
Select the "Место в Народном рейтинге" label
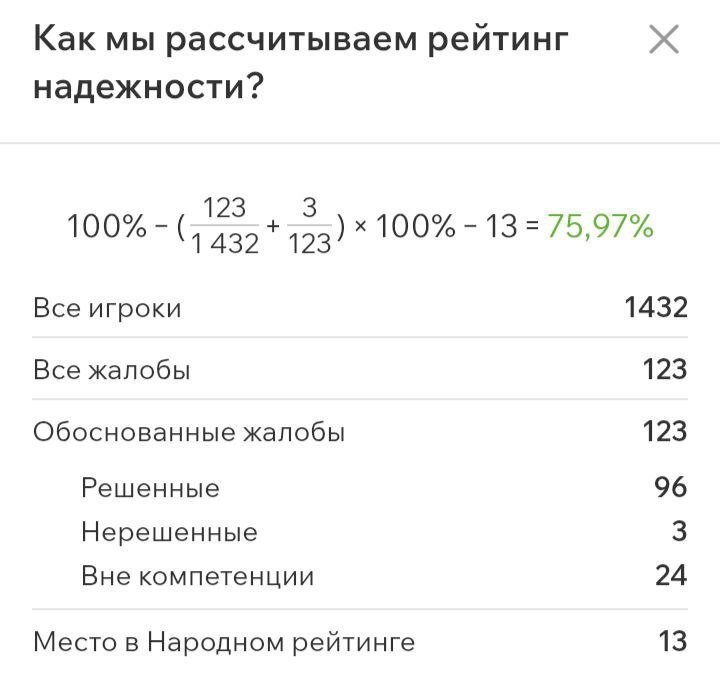[x=224, y=641]
